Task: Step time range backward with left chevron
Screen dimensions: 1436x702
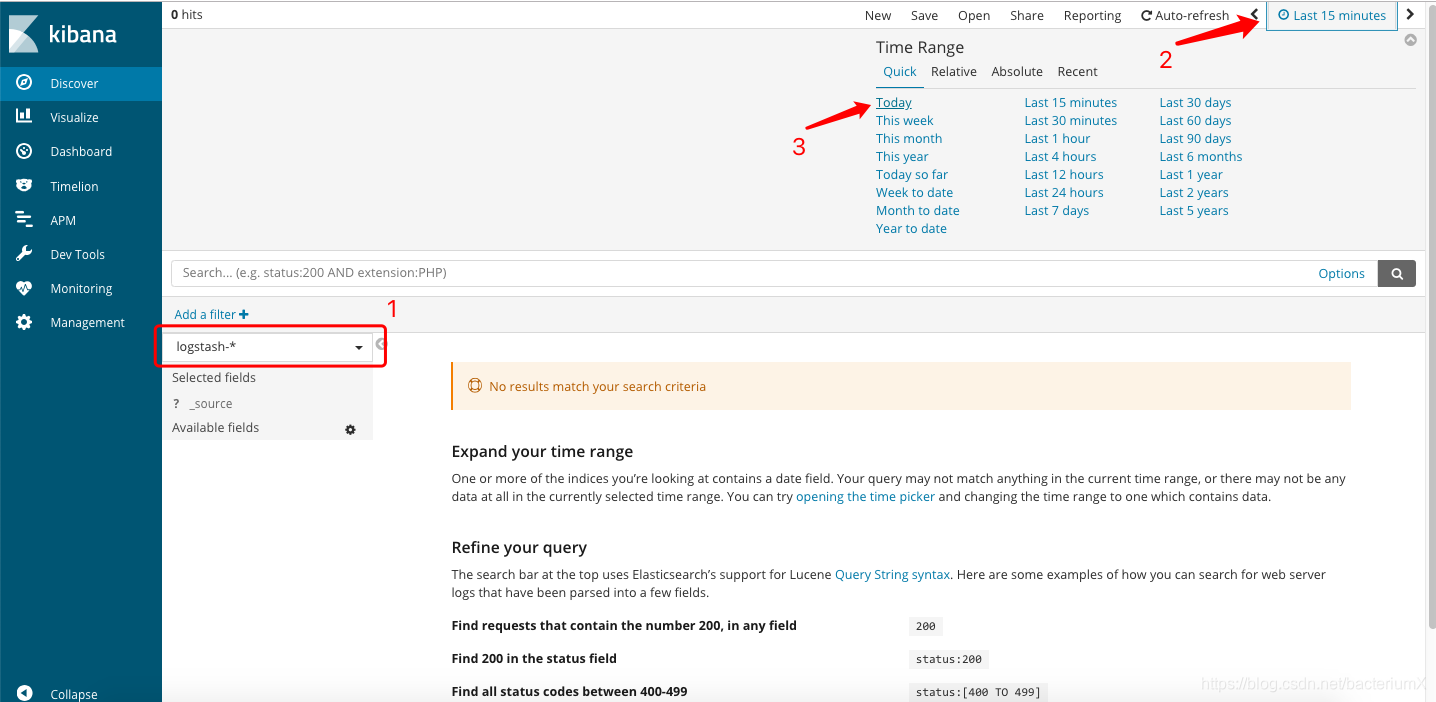Action: [x=1254, y=15]
